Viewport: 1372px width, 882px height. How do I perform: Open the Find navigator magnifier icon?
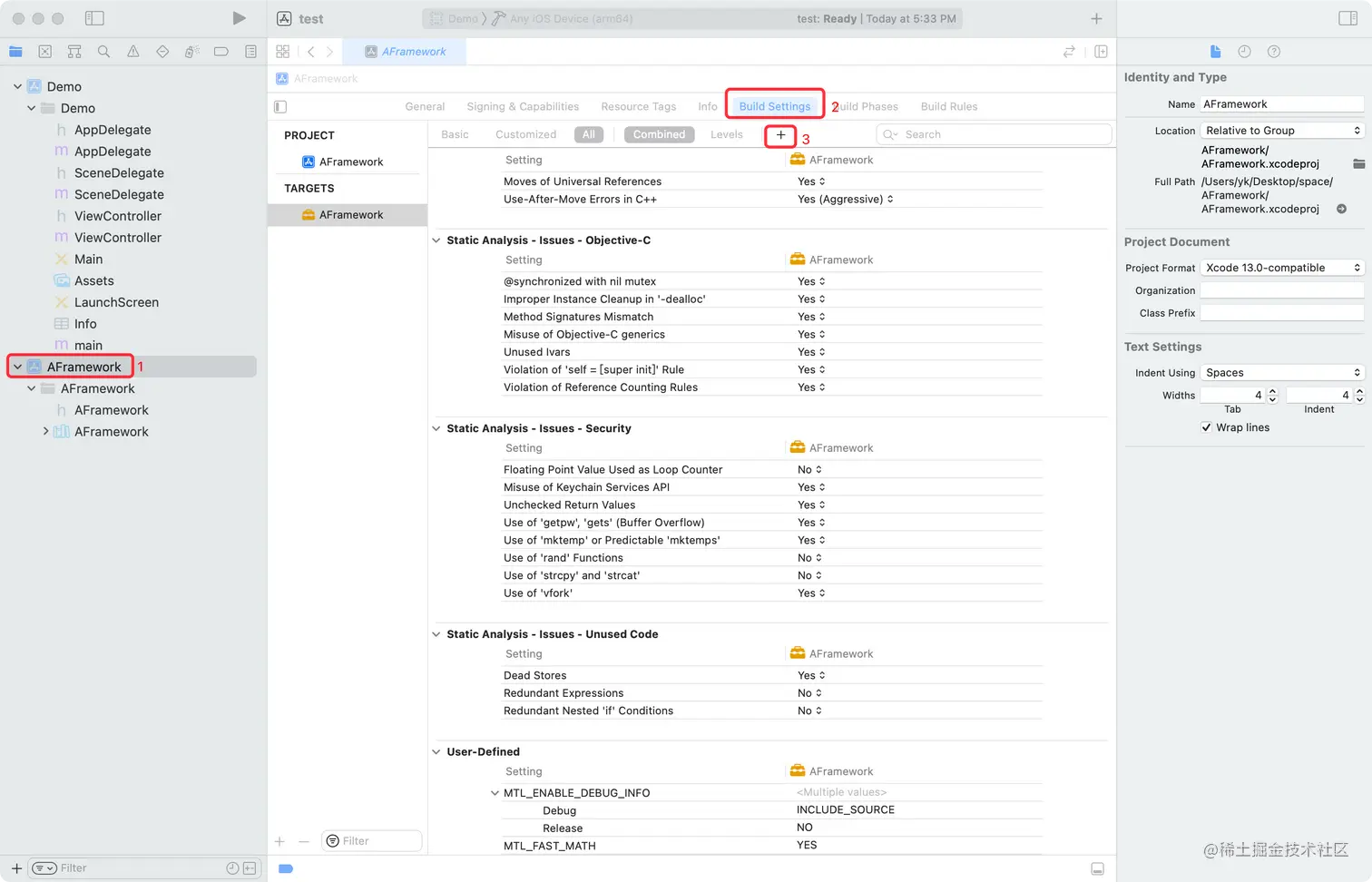(x=103, y=52)
